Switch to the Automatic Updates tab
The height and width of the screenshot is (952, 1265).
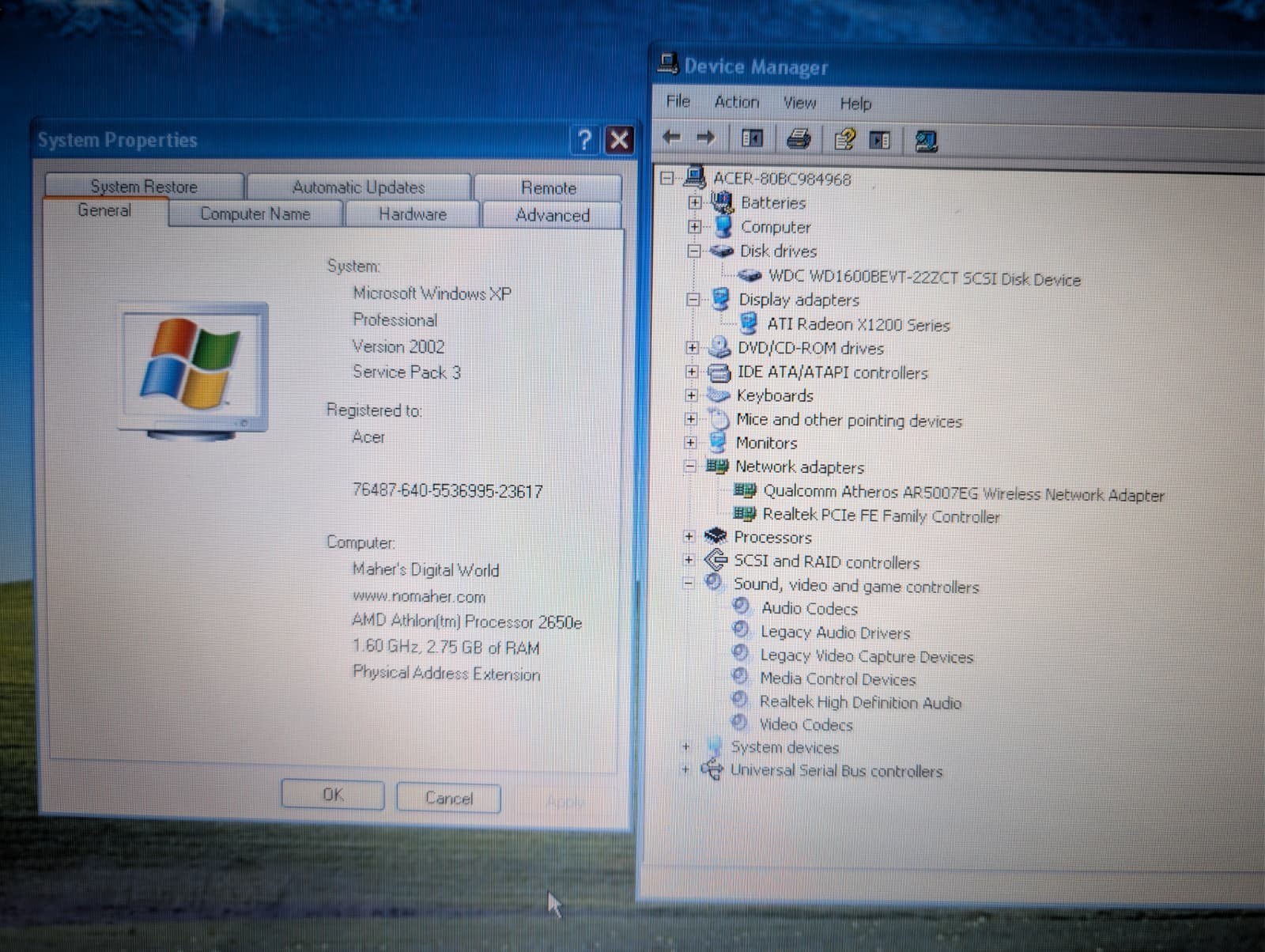(x=358, y=187)
